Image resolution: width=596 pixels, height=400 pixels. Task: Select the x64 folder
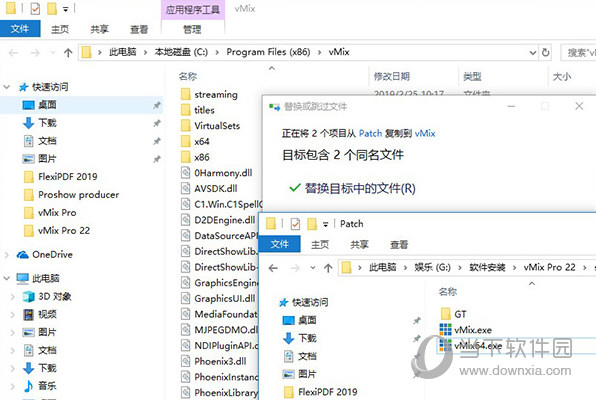point(202,141)
